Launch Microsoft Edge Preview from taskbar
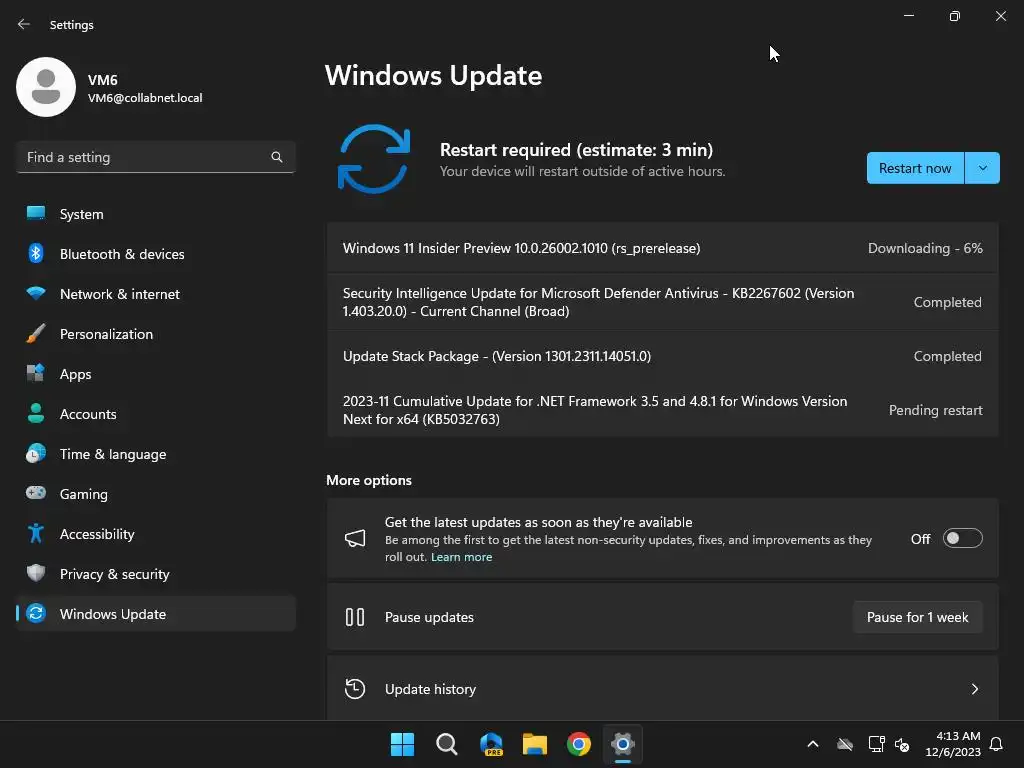 (491, 744)
